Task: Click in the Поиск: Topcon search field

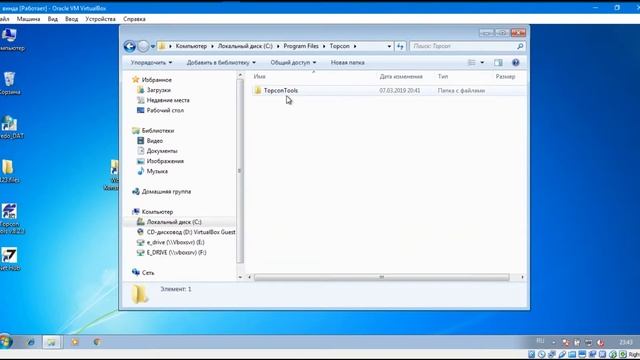Action: (x=463, y=47)
